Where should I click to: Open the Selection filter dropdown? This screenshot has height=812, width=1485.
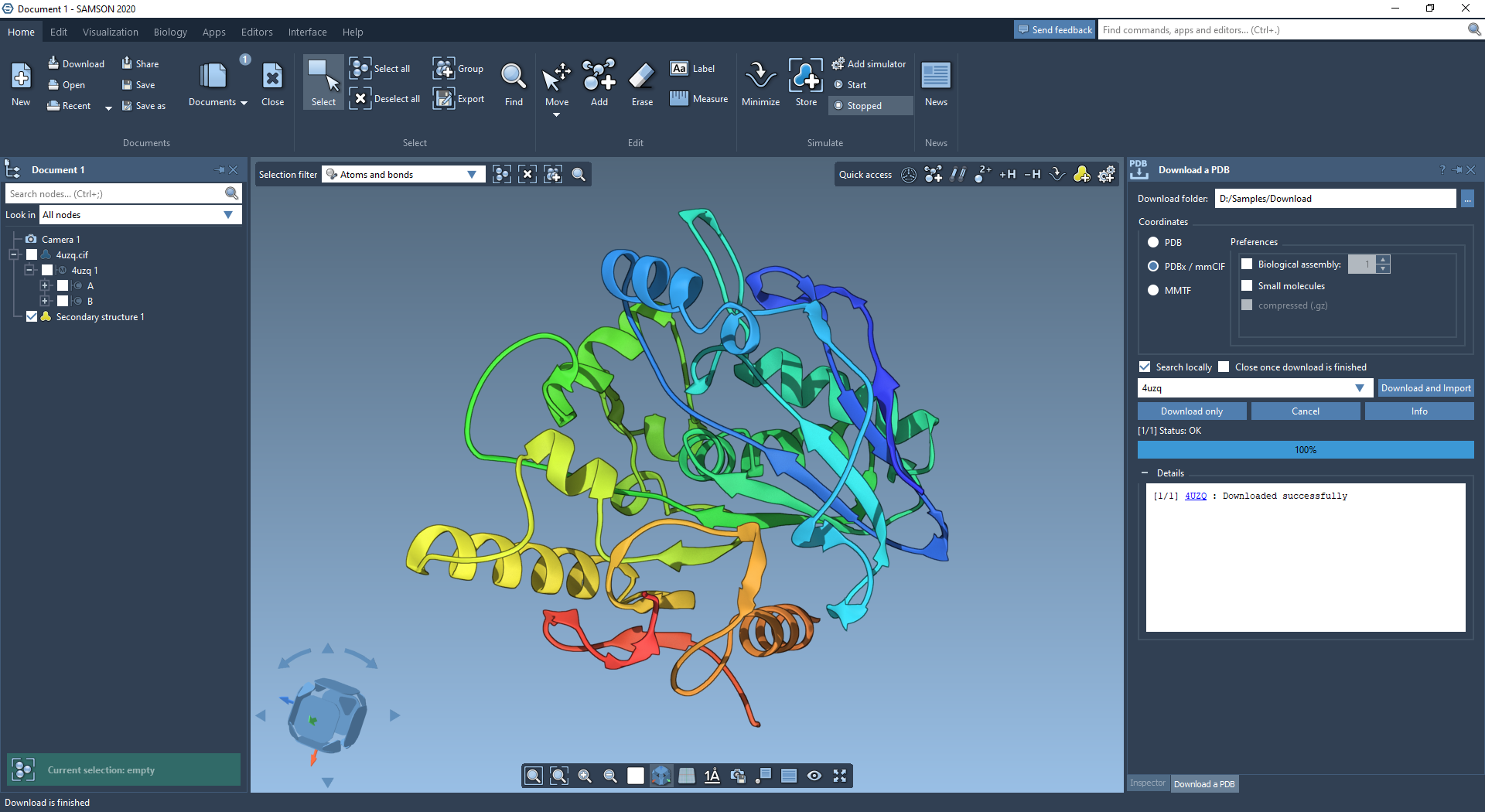[404, 175]
